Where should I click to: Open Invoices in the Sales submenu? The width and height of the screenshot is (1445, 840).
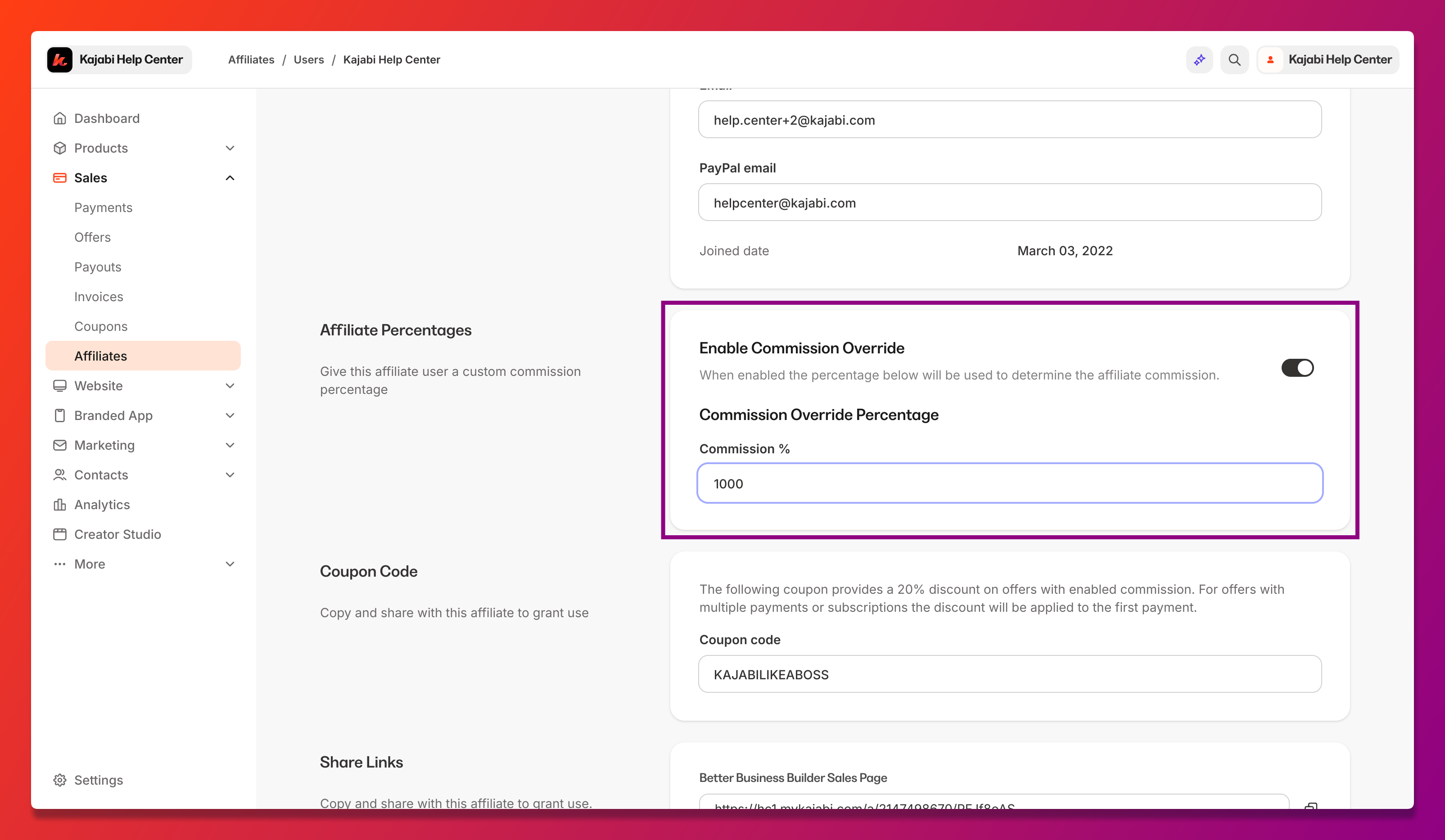coord(99,297)
